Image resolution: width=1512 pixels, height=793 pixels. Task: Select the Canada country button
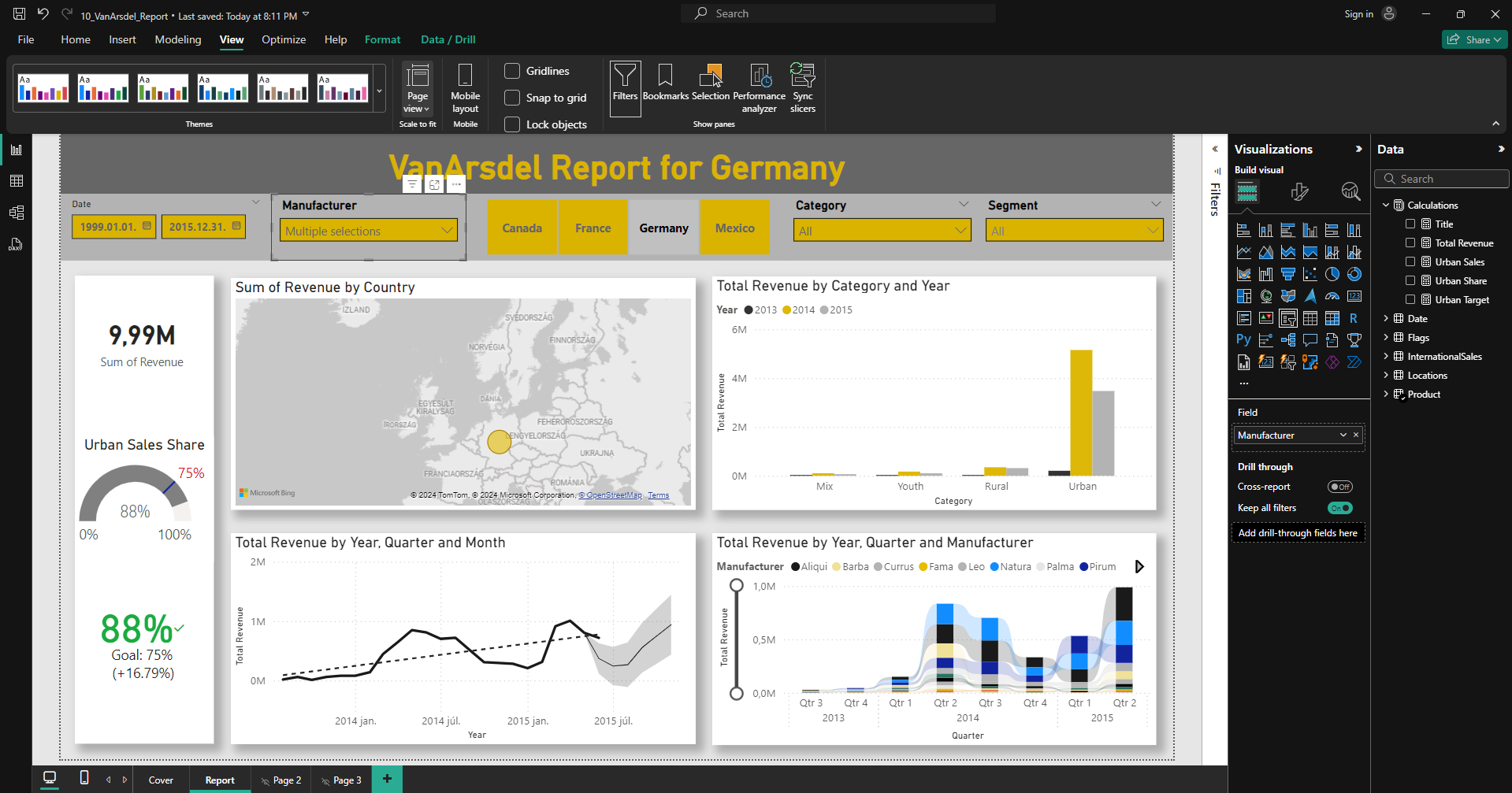(522, 228)
